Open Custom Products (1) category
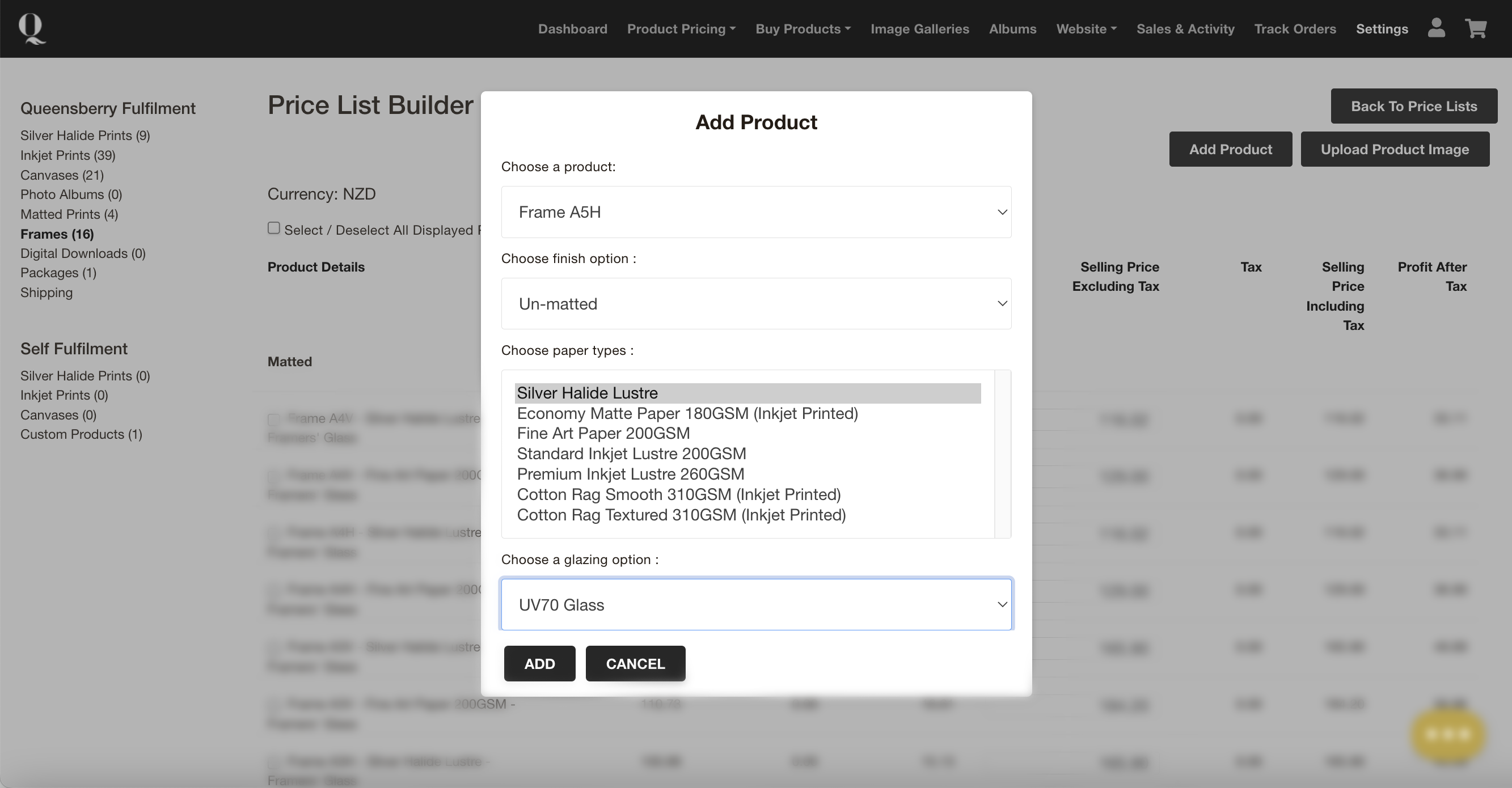Screen dimensions: 1512x788 pos(81,434)
